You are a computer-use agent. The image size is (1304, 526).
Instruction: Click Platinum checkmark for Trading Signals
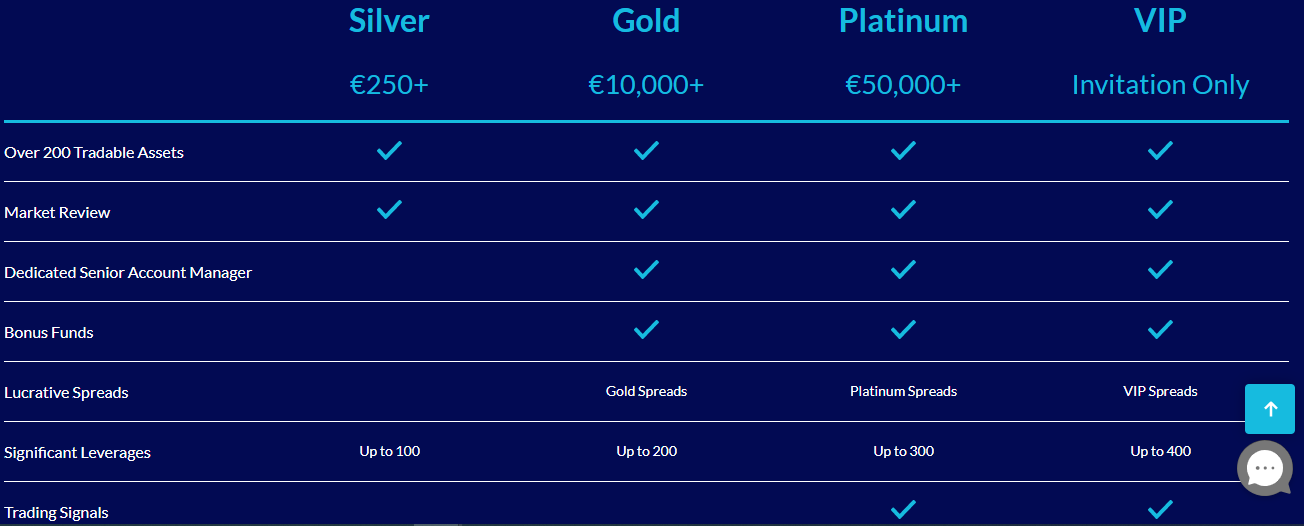904,510
